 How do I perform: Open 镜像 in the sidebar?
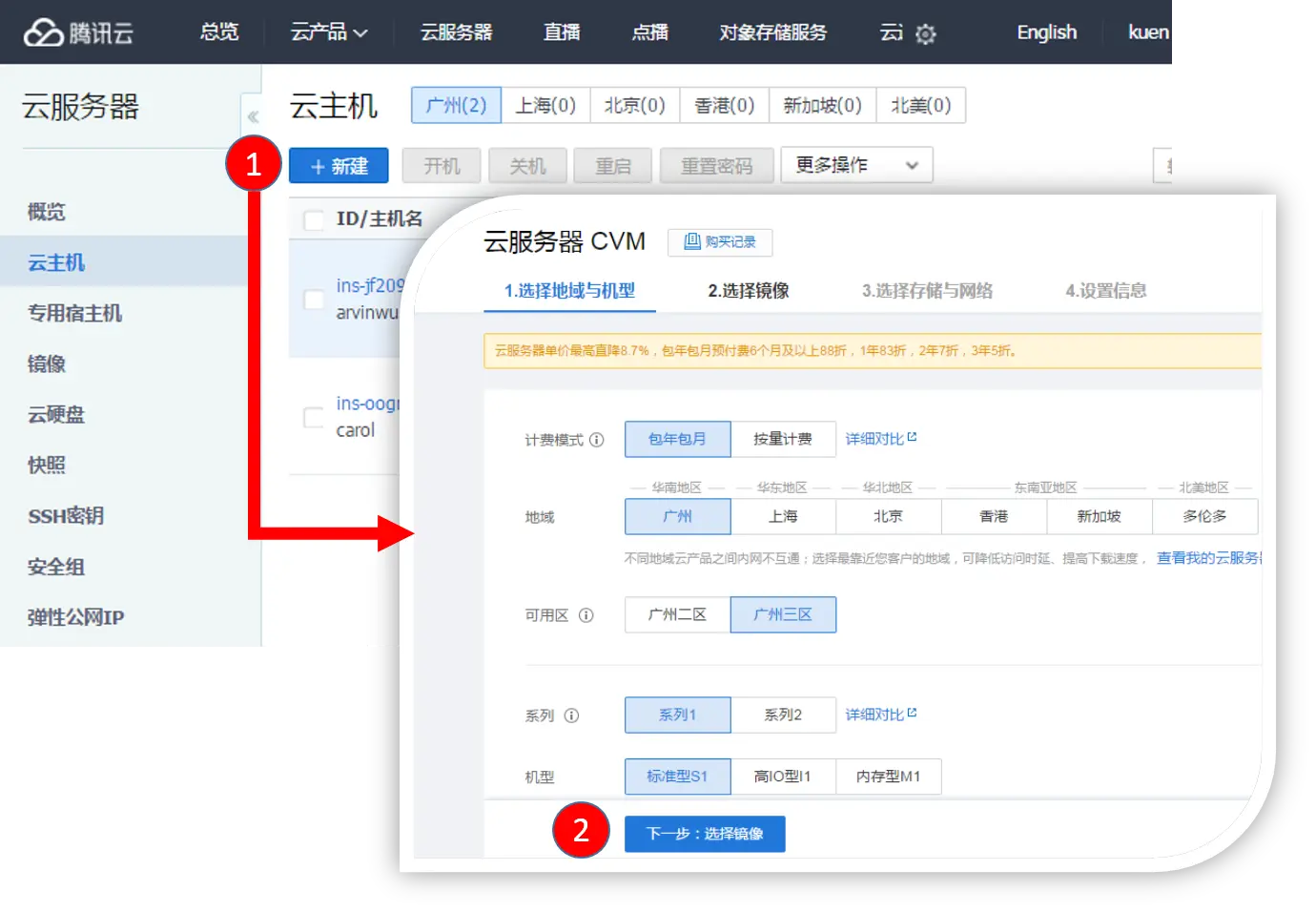[47, 363]
